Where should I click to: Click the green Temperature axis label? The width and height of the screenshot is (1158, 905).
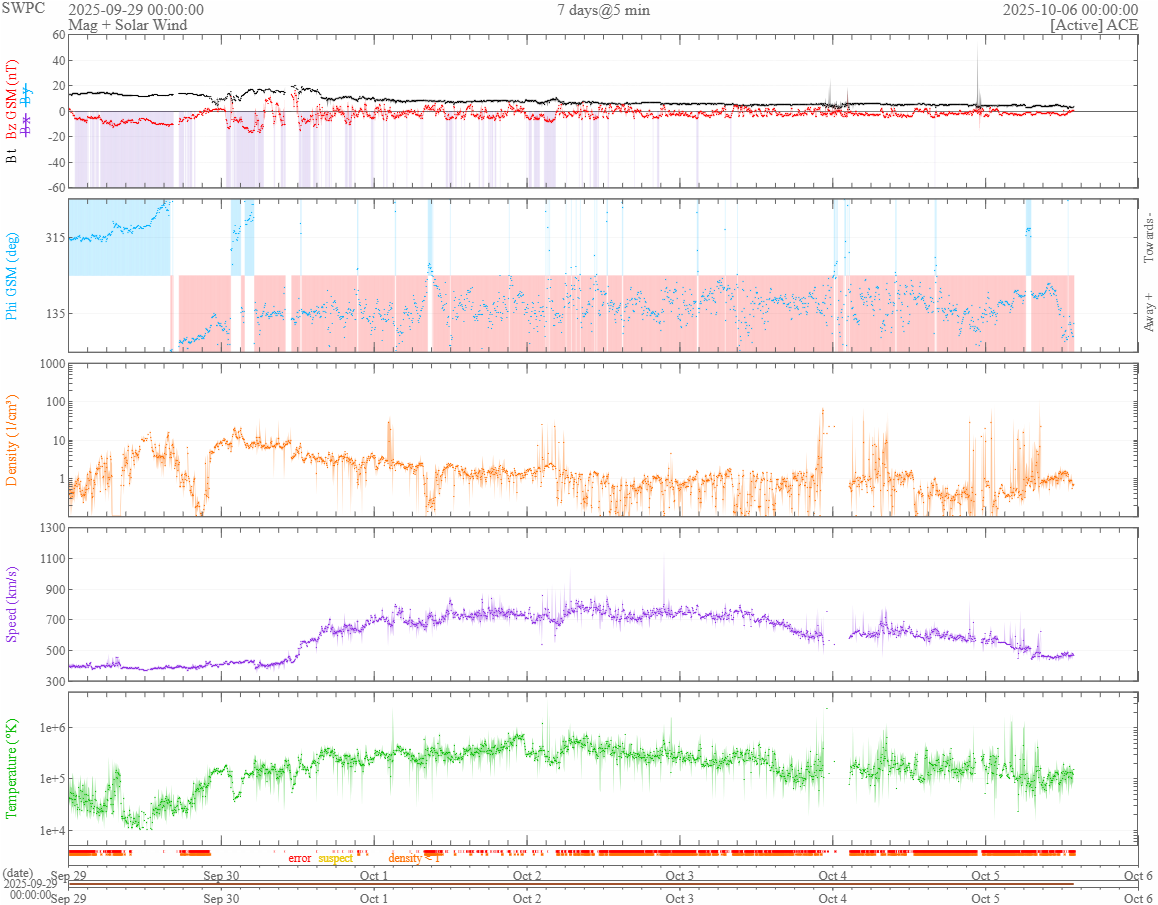pyautogui.click(x=12, y=768)
